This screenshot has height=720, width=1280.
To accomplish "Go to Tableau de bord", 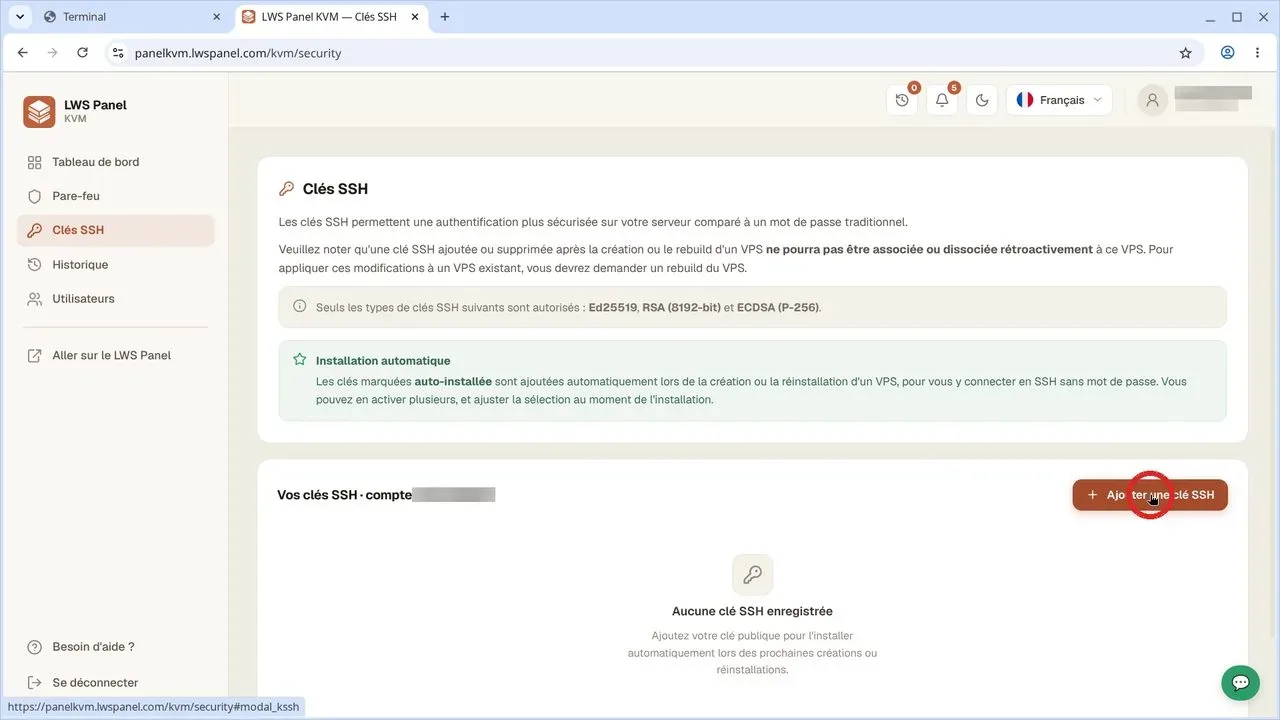I will pyautogui.click(x=116, y=162).
